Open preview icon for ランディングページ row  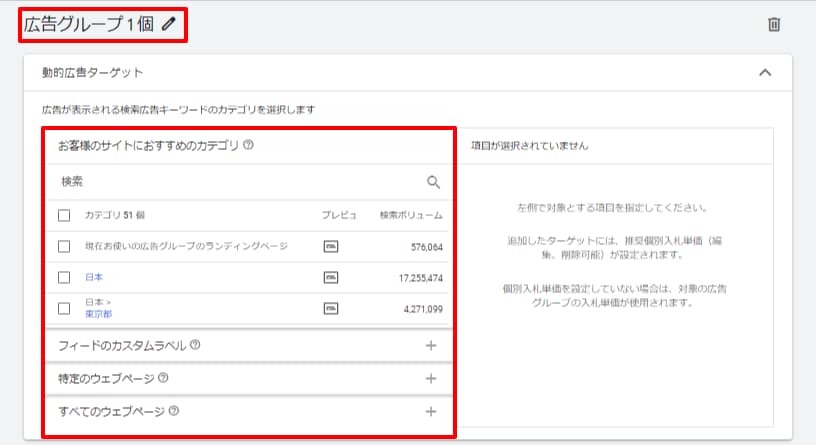click(331, 246)
